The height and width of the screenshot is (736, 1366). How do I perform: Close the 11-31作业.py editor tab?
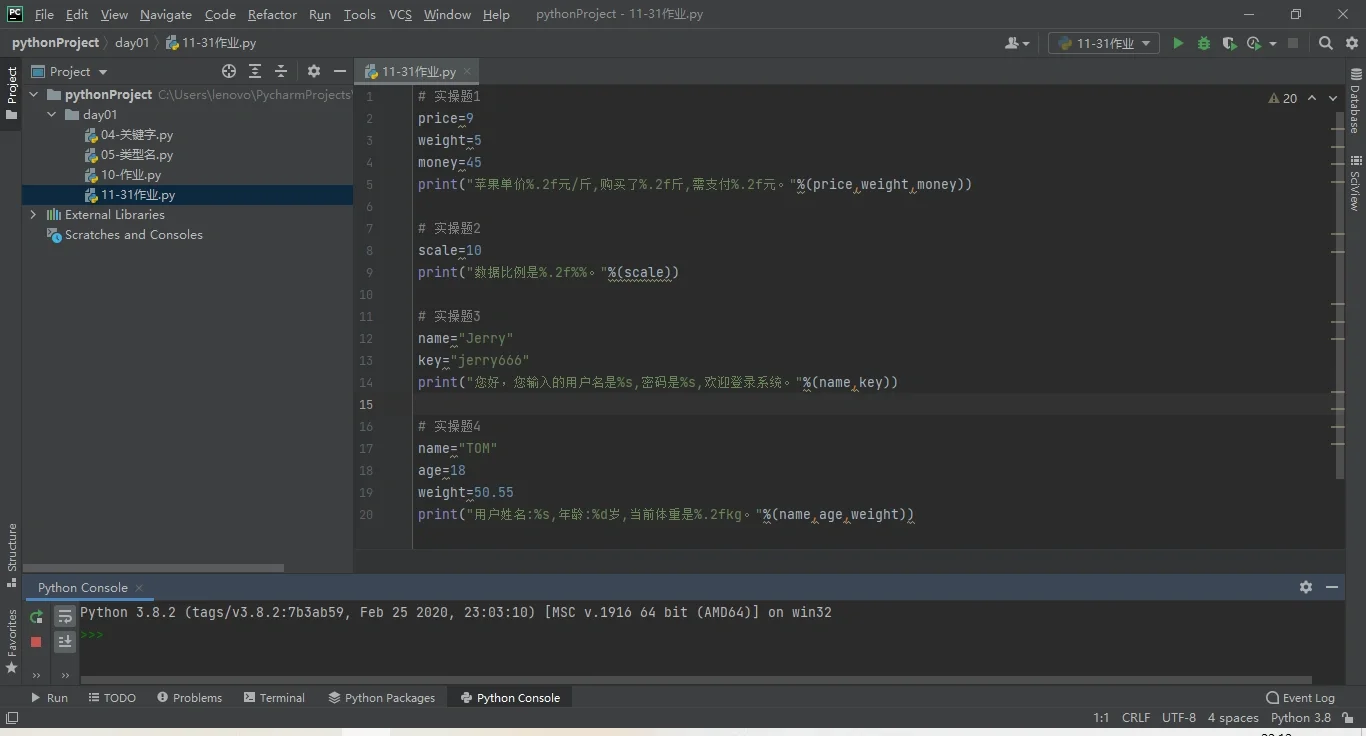click(467, 71)
